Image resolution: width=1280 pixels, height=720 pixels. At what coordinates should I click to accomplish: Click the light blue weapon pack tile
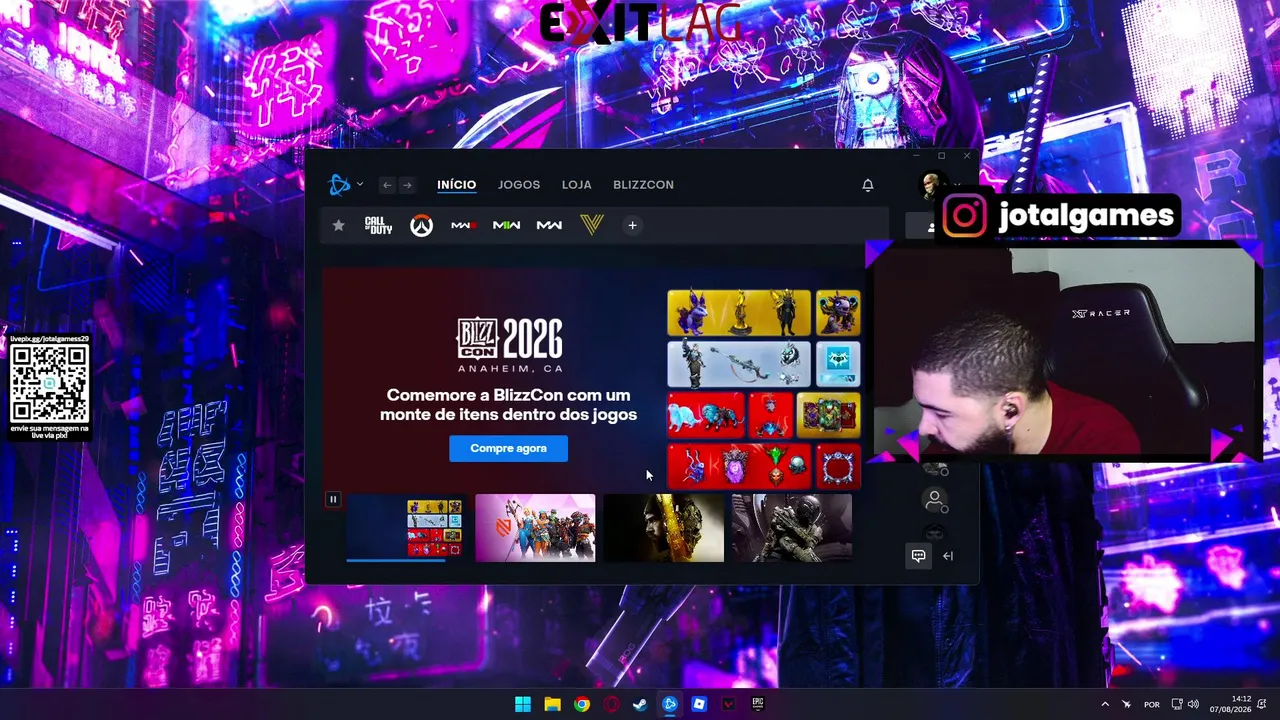click(739, 364)
